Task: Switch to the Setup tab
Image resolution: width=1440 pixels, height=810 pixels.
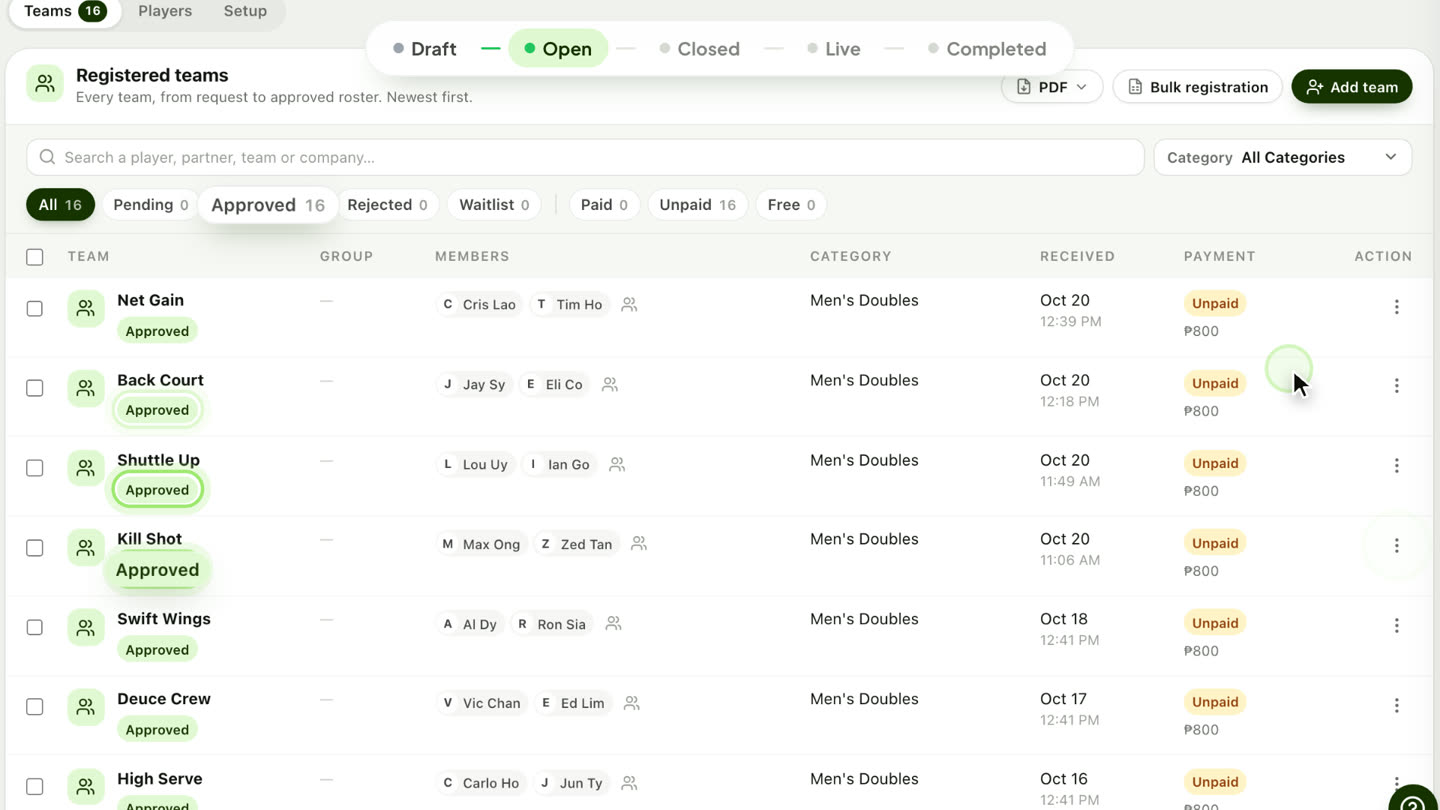Action: pos(245,11)
